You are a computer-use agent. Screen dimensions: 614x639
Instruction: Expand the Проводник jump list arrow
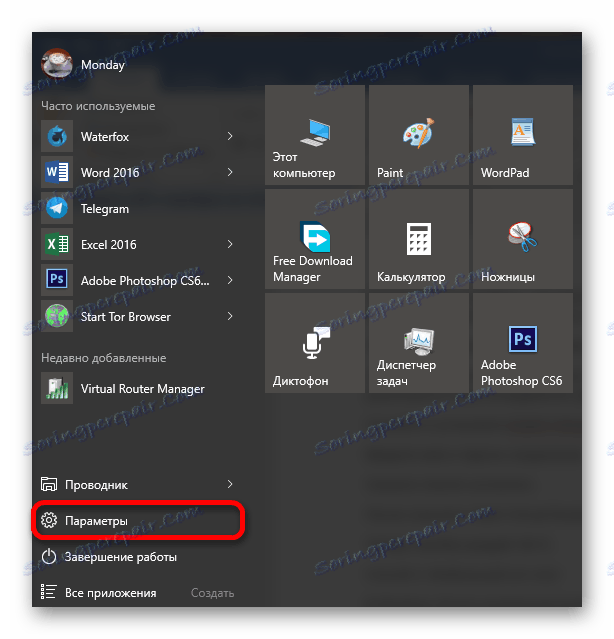pos(230,484)
